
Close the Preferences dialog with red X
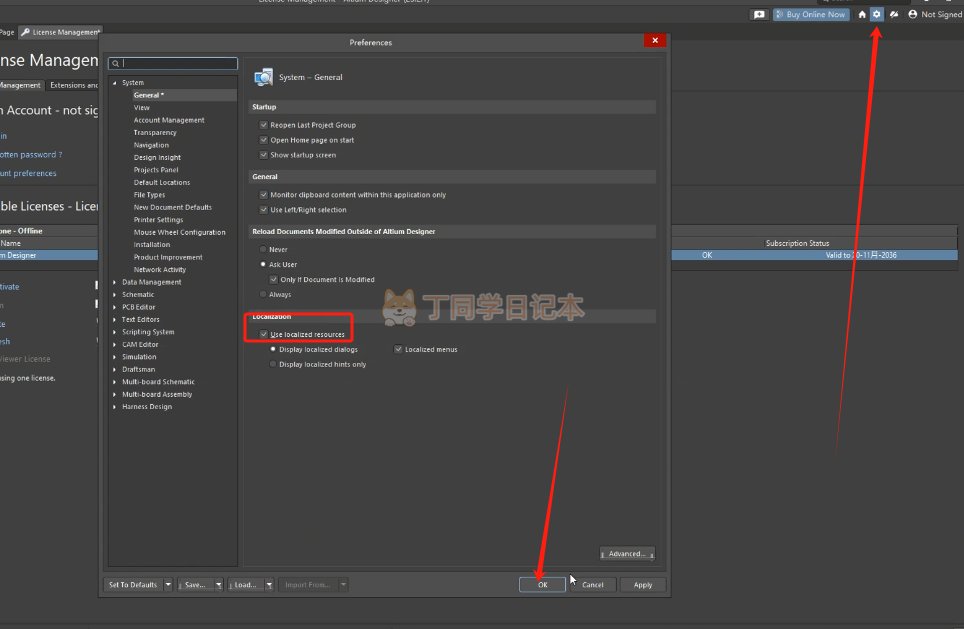(655, 41)
